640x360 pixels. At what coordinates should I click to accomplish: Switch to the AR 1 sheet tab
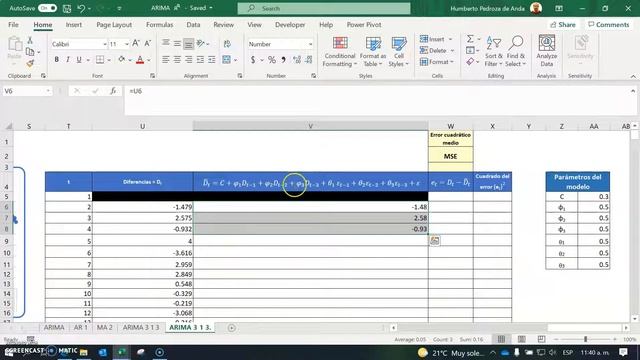pyautogui.click(x=81, y=327)
